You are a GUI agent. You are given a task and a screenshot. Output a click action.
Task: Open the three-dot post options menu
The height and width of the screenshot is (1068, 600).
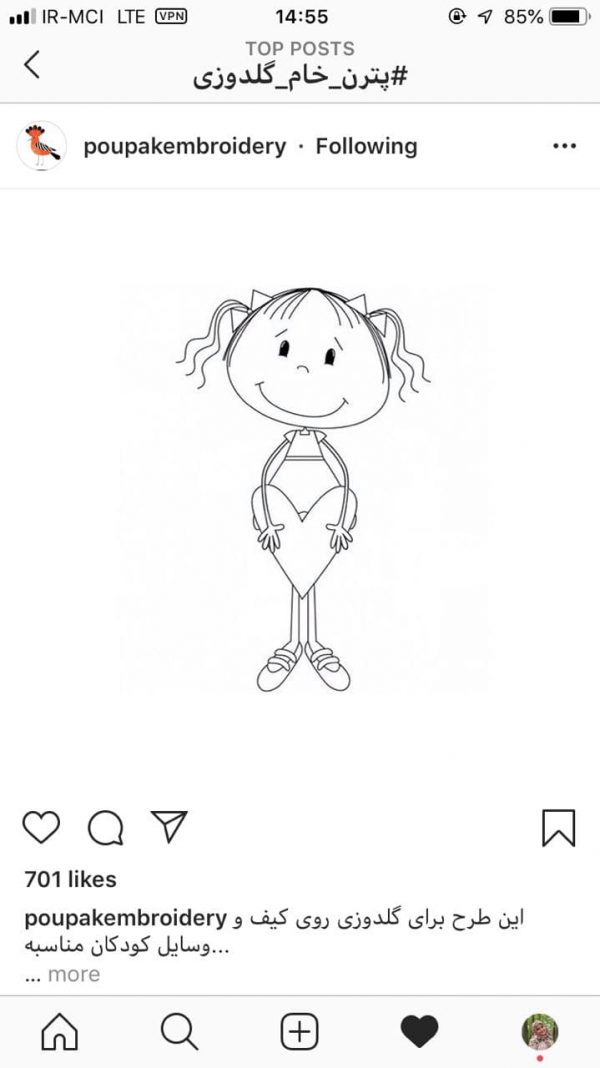click(x=565, y=146)
